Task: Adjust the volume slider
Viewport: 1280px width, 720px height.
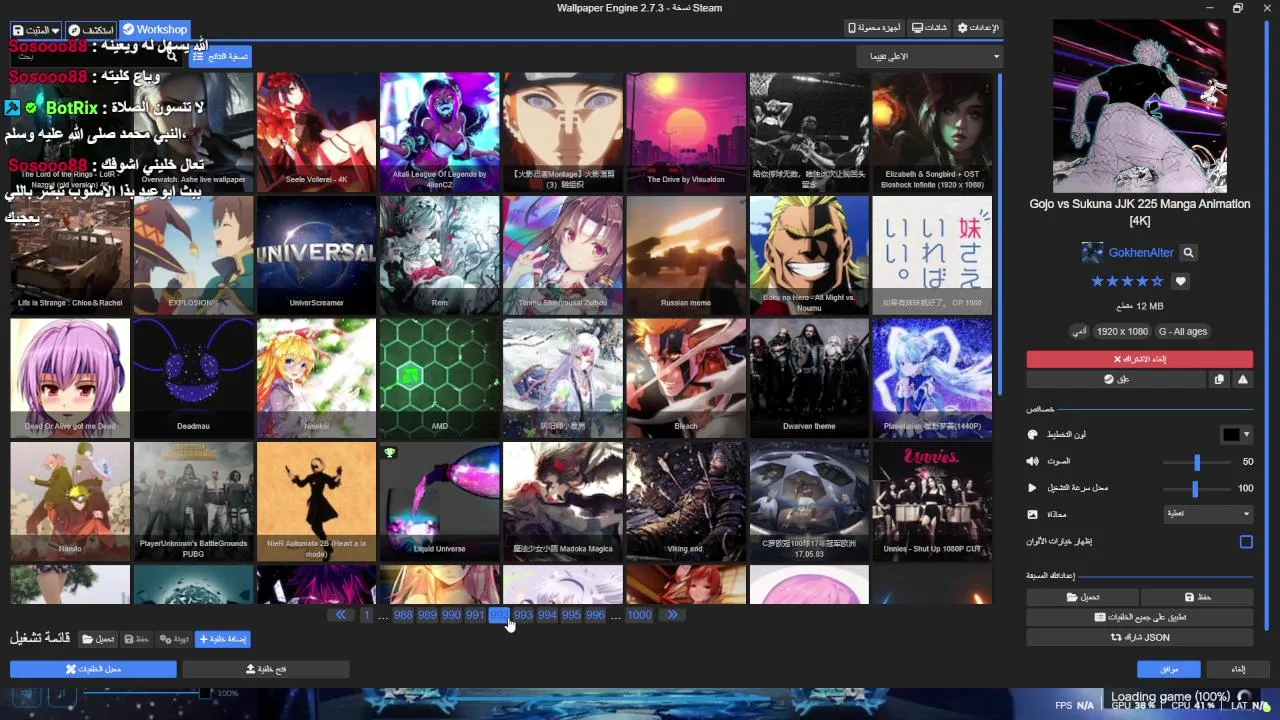Action: [x=1196, y=462]
